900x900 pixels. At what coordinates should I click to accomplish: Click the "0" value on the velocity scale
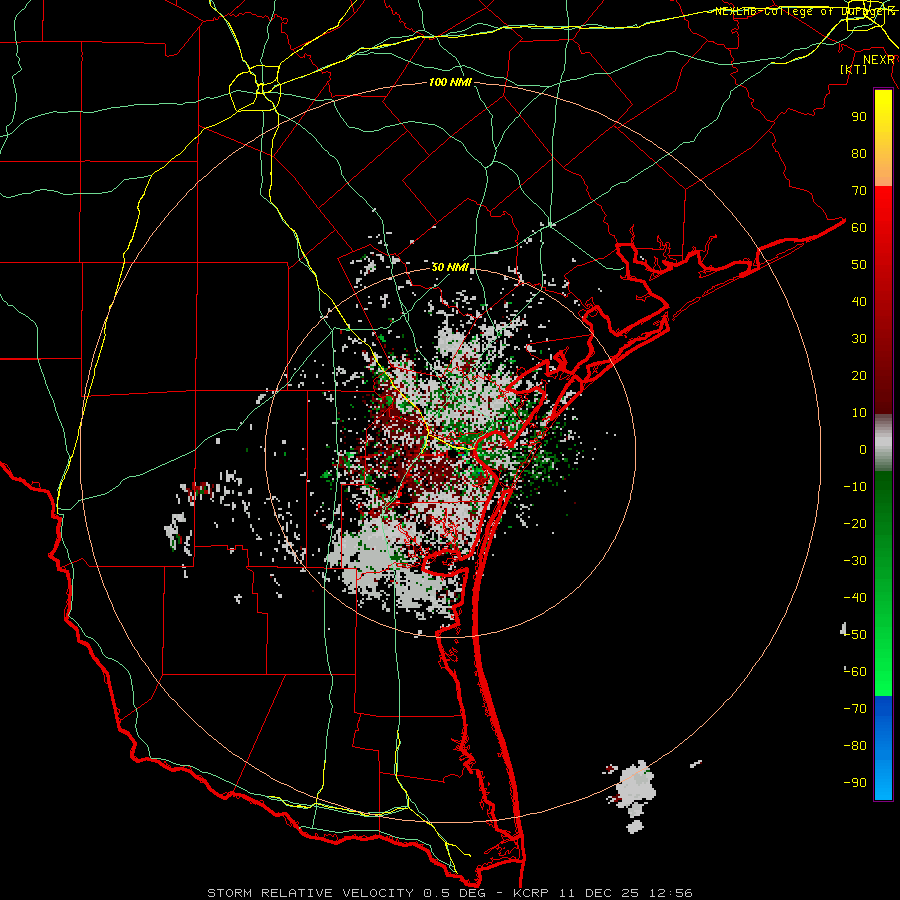click(x=863, y=450)
